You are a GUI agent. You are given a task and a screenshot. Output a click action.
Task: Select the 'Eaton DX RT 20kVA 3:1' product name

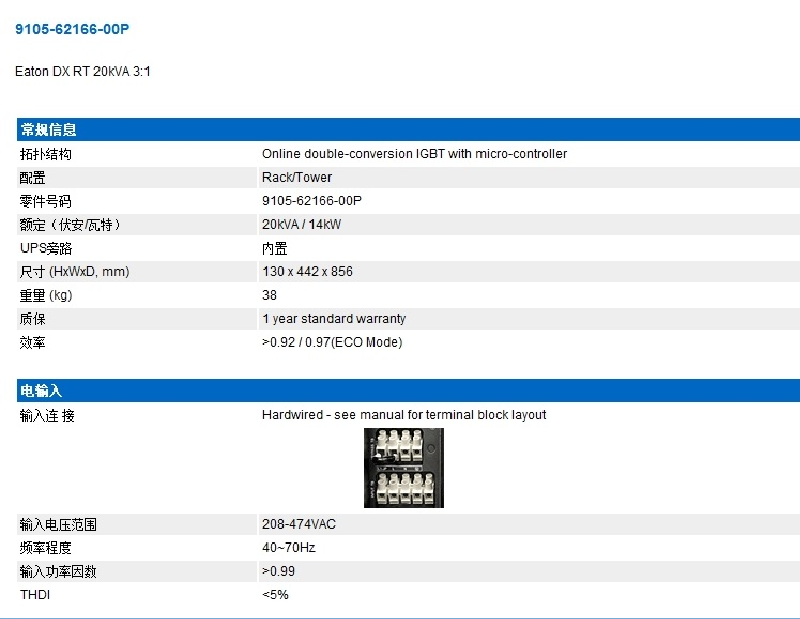[x=83, y=71]
